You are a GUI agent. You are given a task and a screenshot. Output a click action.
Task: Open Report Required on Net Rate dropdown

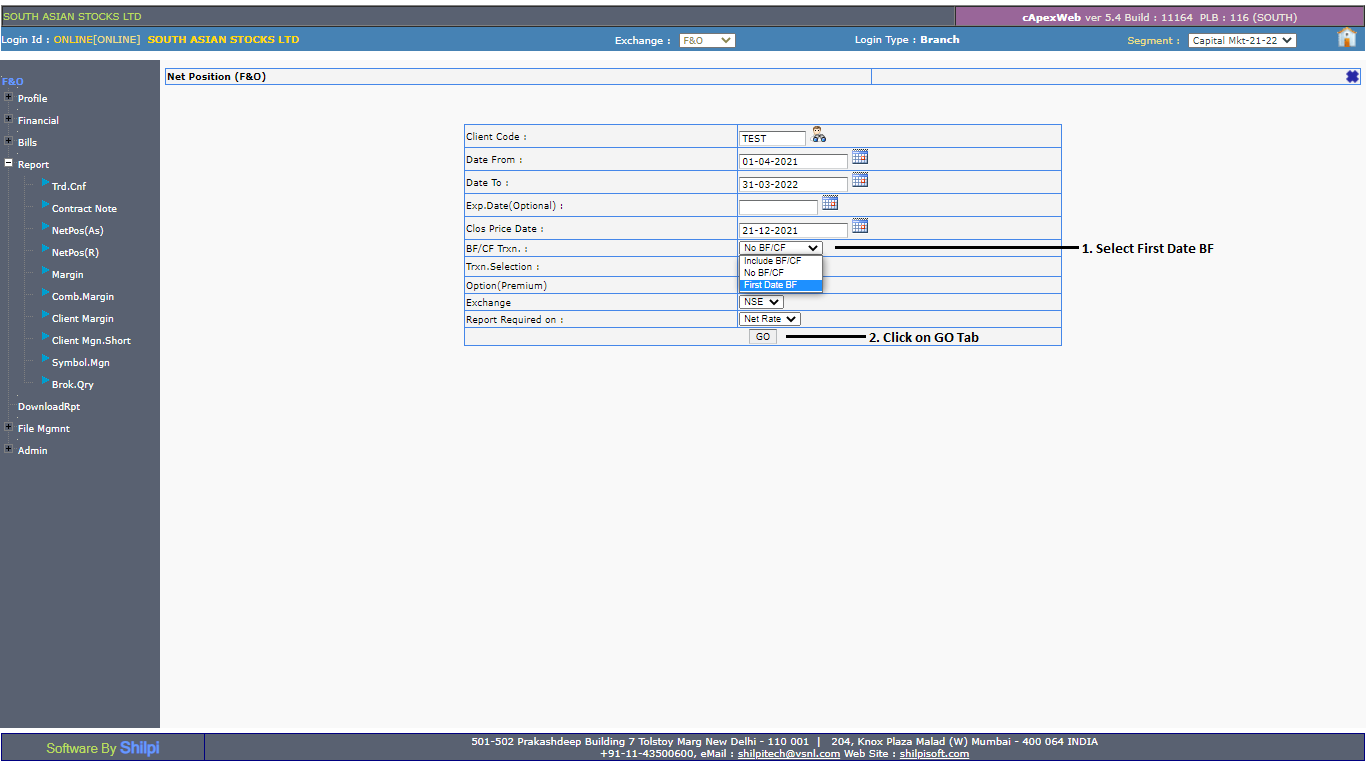click(x=770, y=319)
